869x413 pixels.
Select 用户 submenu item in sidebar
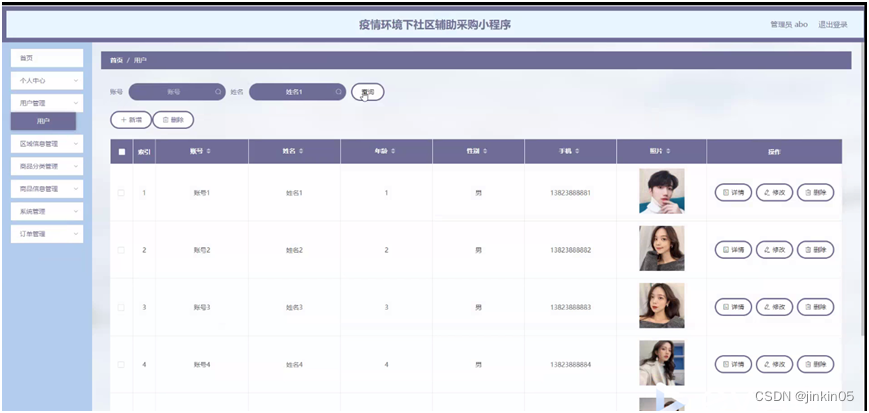click(x=43, y=121)
